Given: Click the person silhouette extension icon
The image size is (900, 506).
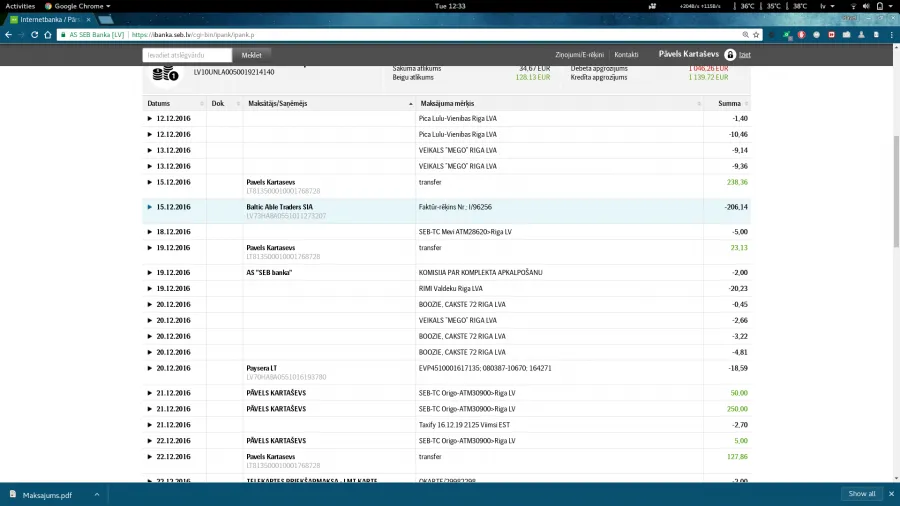Looking at the screenshot, I should pos(862,35).
